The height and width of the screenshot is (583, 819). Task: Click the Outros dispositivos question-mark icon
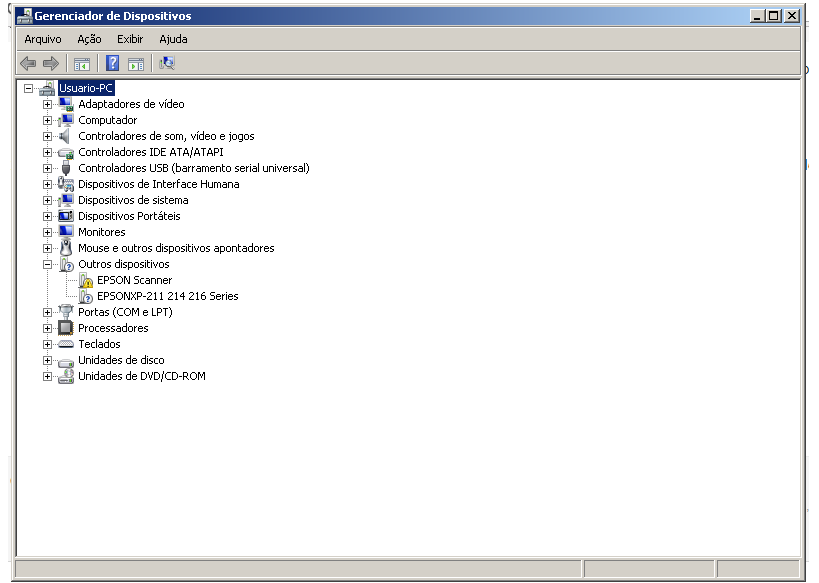pyautogui.click(x=66, y=264)
